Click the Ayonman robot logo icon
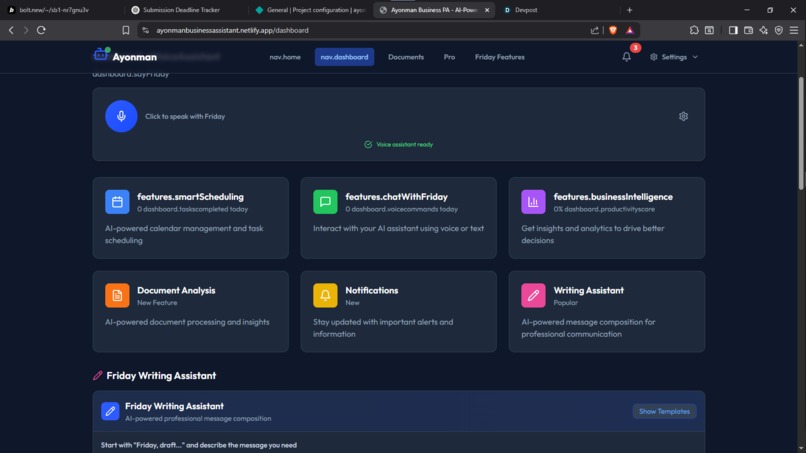806x453 pixels. point(101,54)
